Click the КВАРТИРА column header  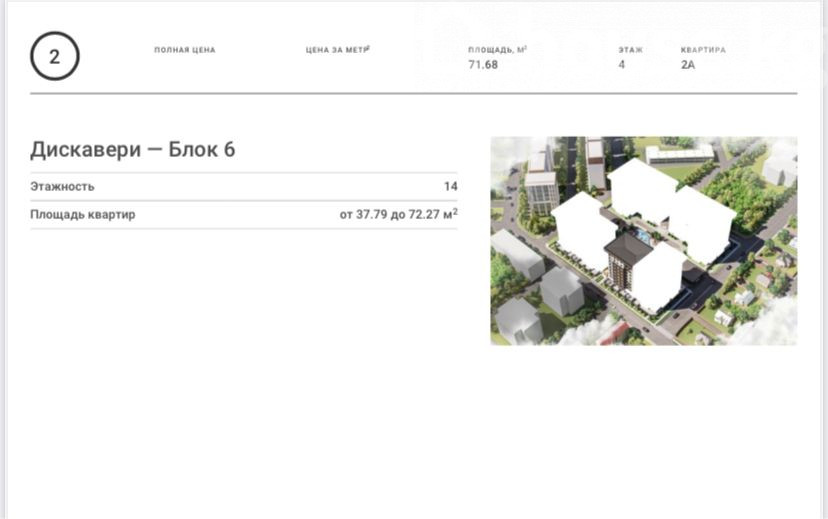703,50
